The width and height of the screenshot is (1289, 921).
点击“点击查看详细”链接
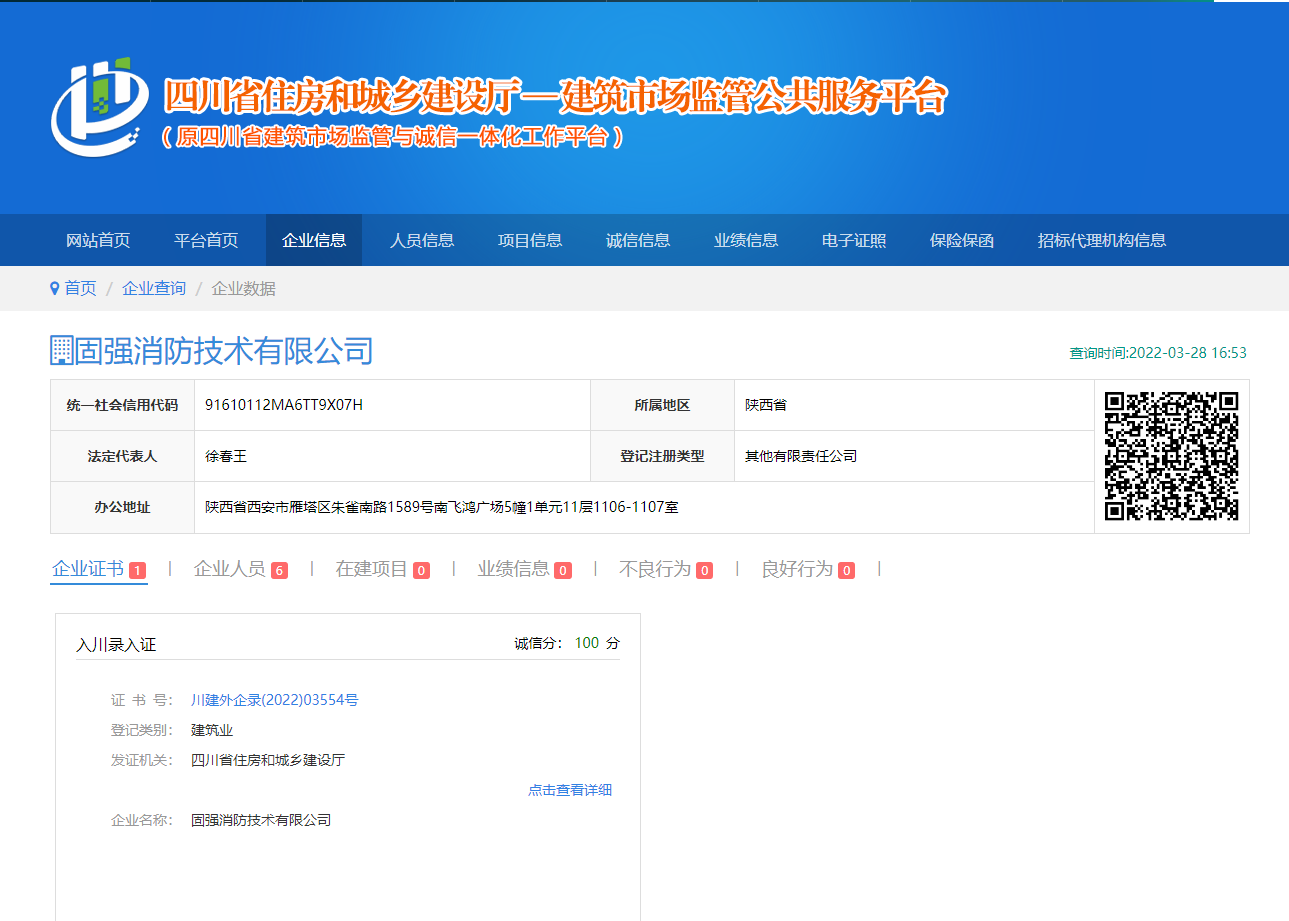[571, 790]
